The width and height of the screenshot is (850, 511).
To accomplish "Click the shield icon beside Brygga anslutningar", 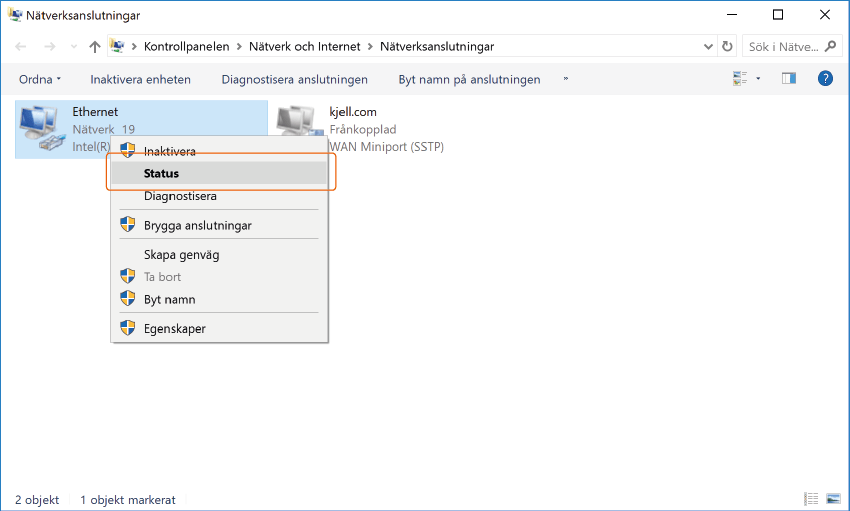I will tap(127, 224).
